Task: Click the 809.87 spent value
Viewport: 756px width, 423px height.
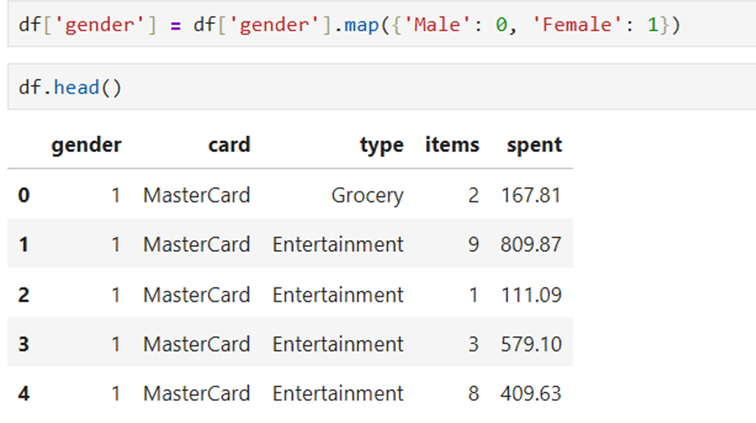Action: (x=531, y=245)
